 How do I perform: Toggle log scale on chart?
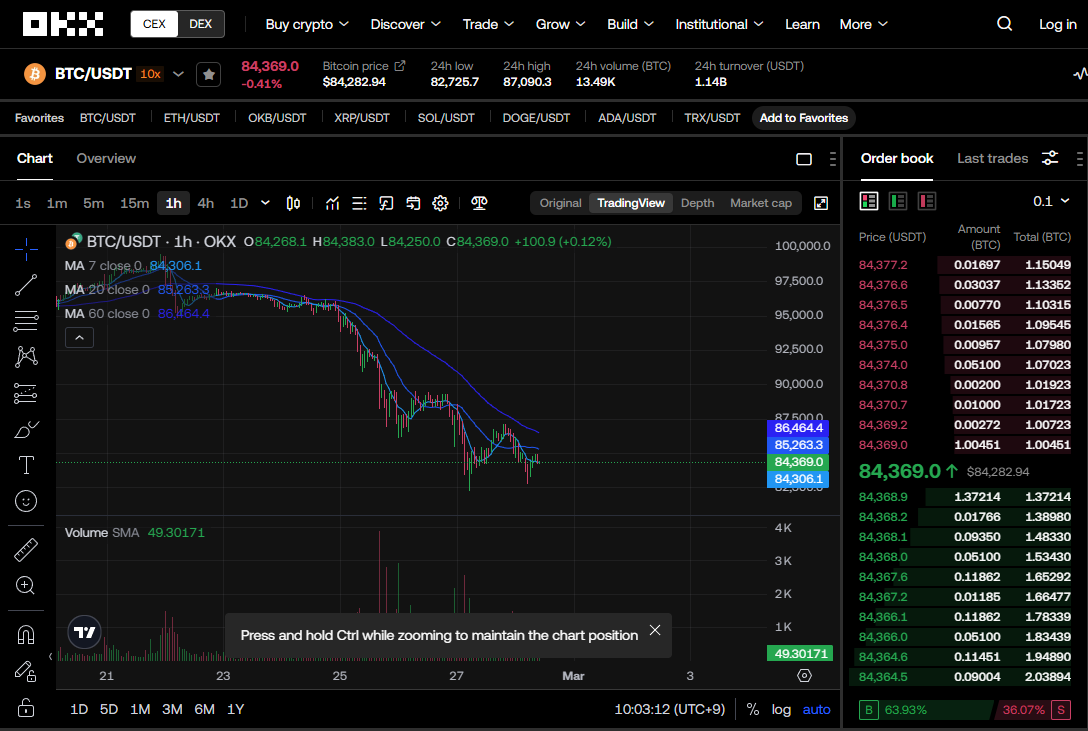point(781,709)
